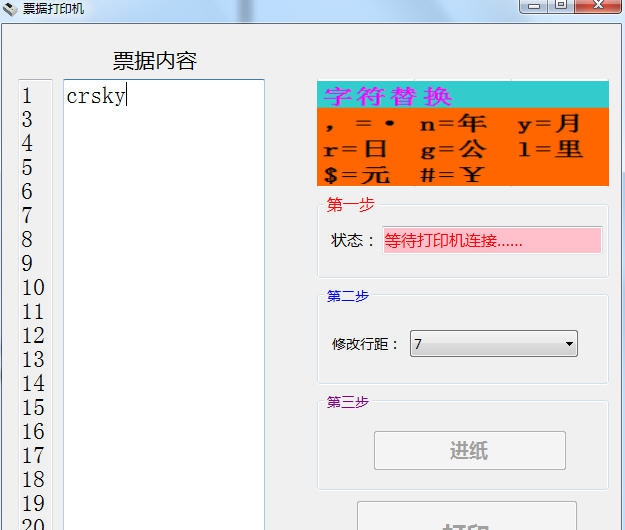Click the 状态： label
Viewport: 625px width, 530px height.
tap(353, 240)
